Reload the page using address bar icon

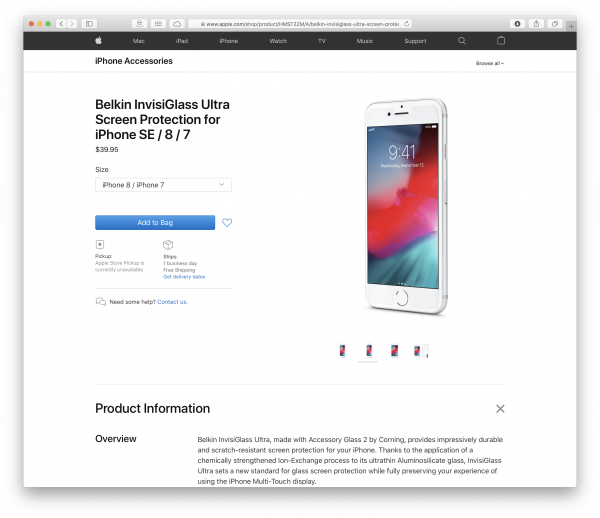click(x=406, y=24)
